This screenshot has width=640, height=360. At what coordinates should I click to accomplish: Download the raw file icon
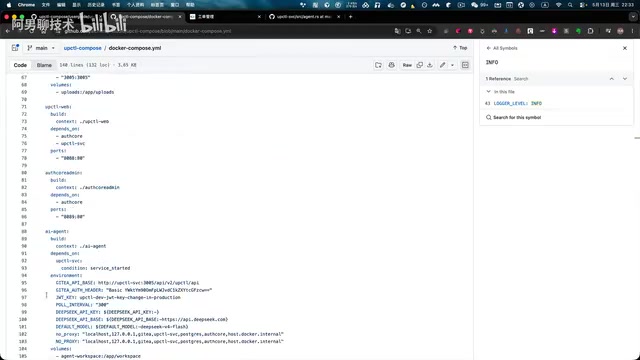pos(430,65)
